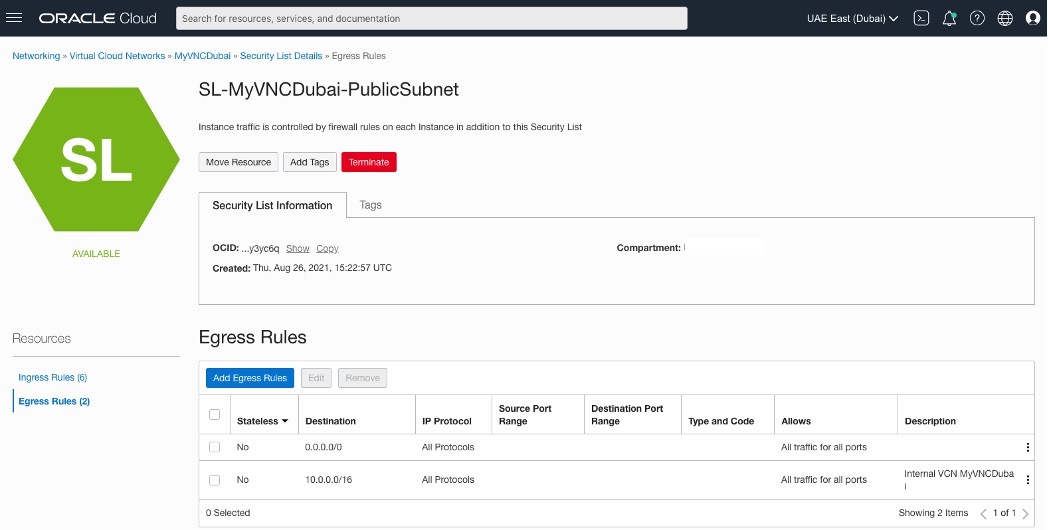Image resolution: width=1048 pixels, height=530 pixels.
Task: Go to next page of rules
Action: click(1025, 513)
